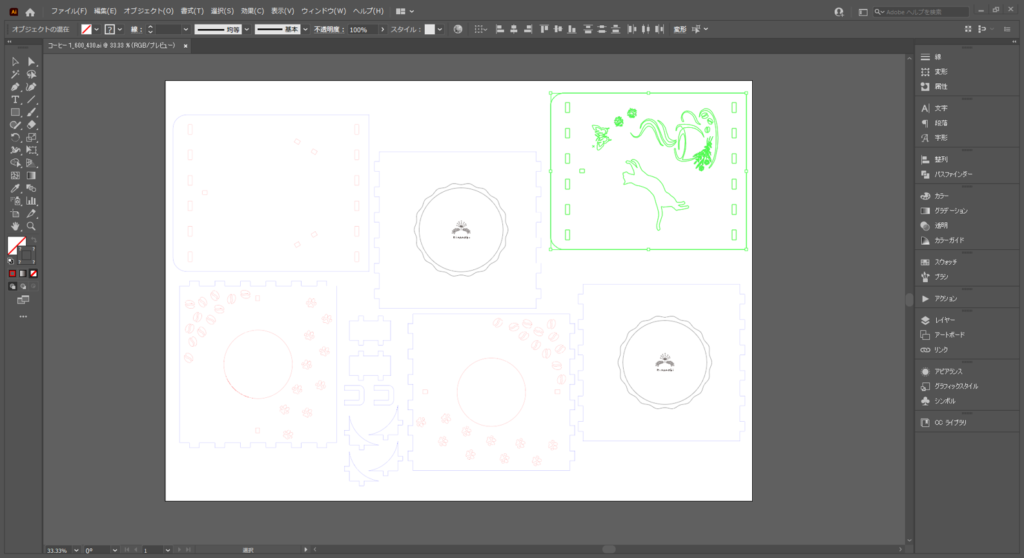Select the Type tool
The height and width of the screenshot is (558, 1024).
pos(15,100)
